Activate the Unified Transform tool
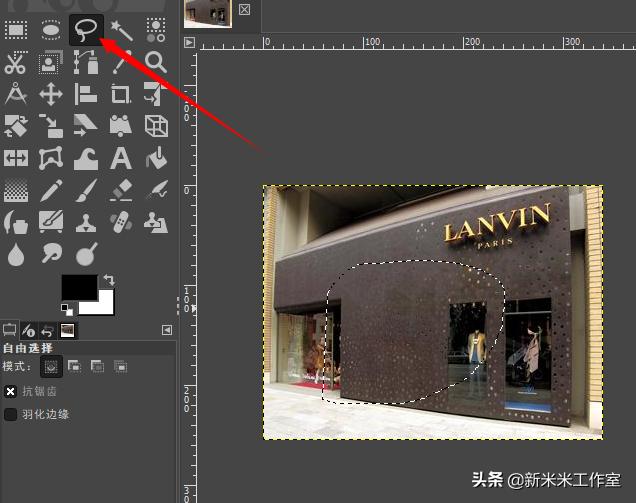Screen dimensions: 636x503 [x=156, y=94]
